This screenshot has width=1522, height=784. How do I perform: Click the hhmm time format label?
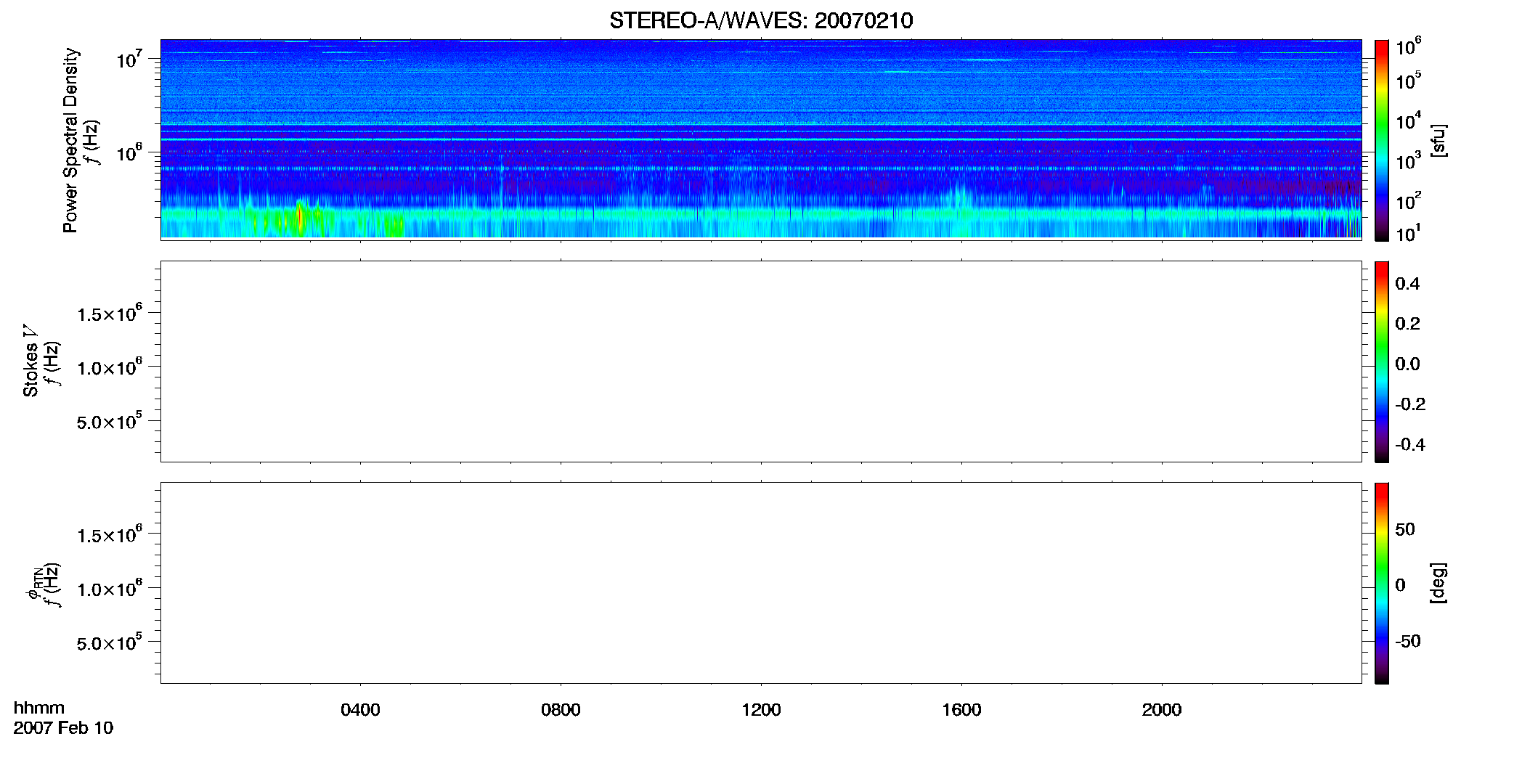[x=39, y=708]
